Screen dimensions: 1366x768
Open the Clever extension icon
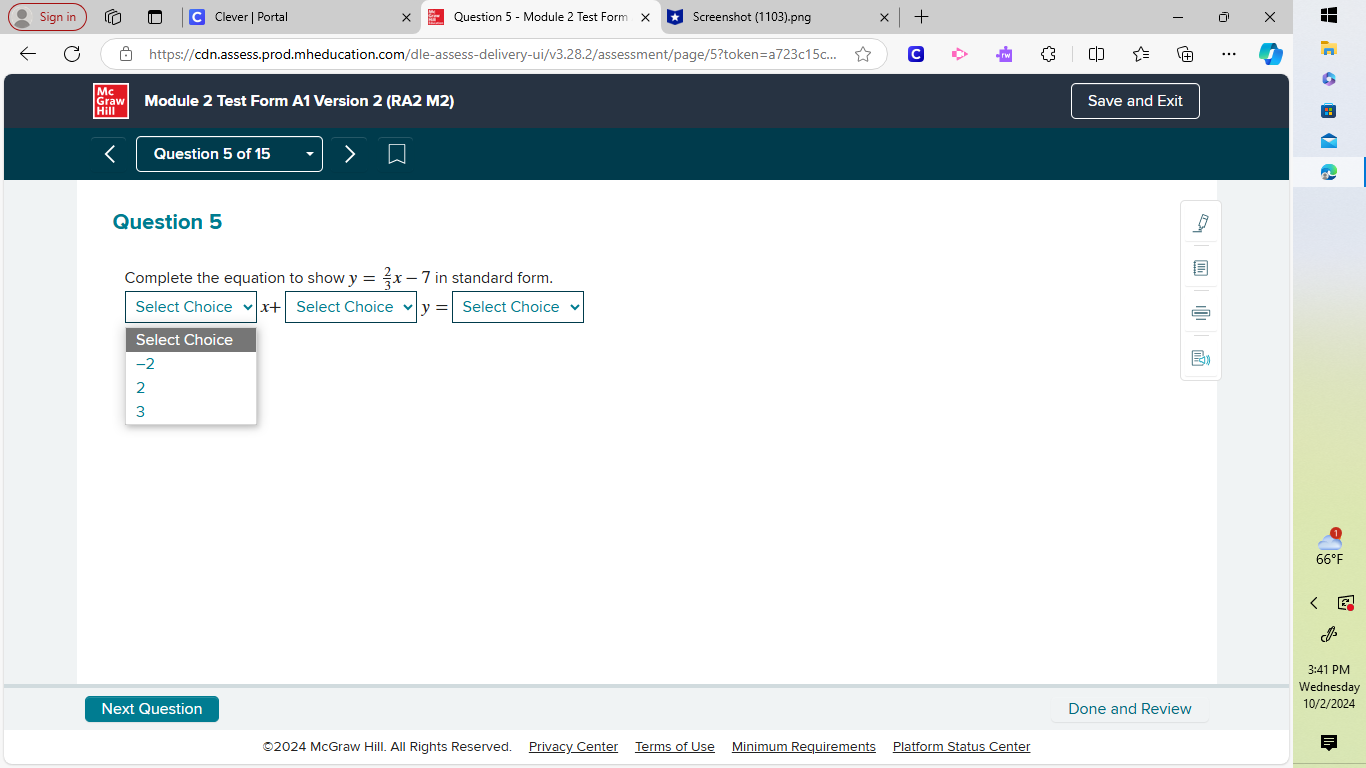916,54
